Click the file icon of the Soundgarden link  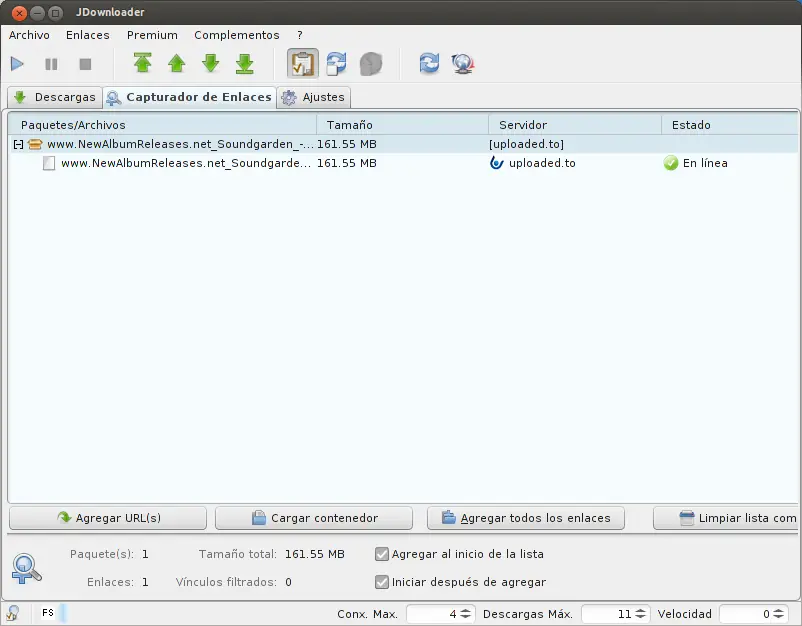pyautogui.click(x=49, y=164)
